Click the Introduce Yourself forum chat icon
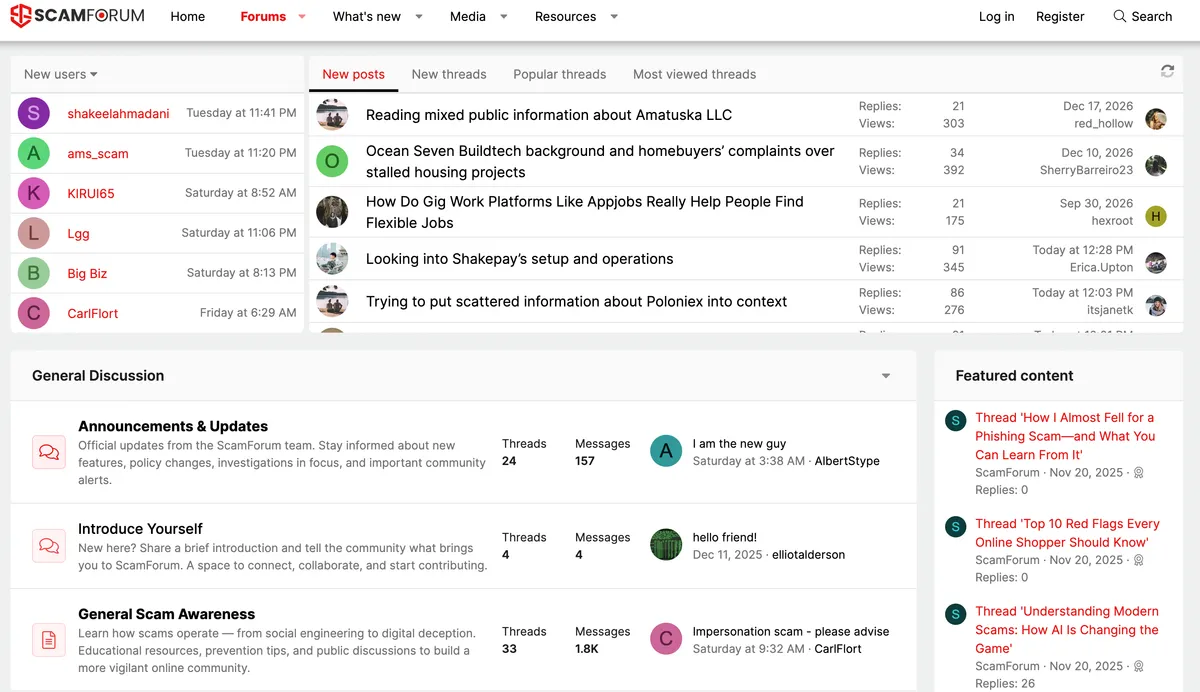 (x=49, y=546)
